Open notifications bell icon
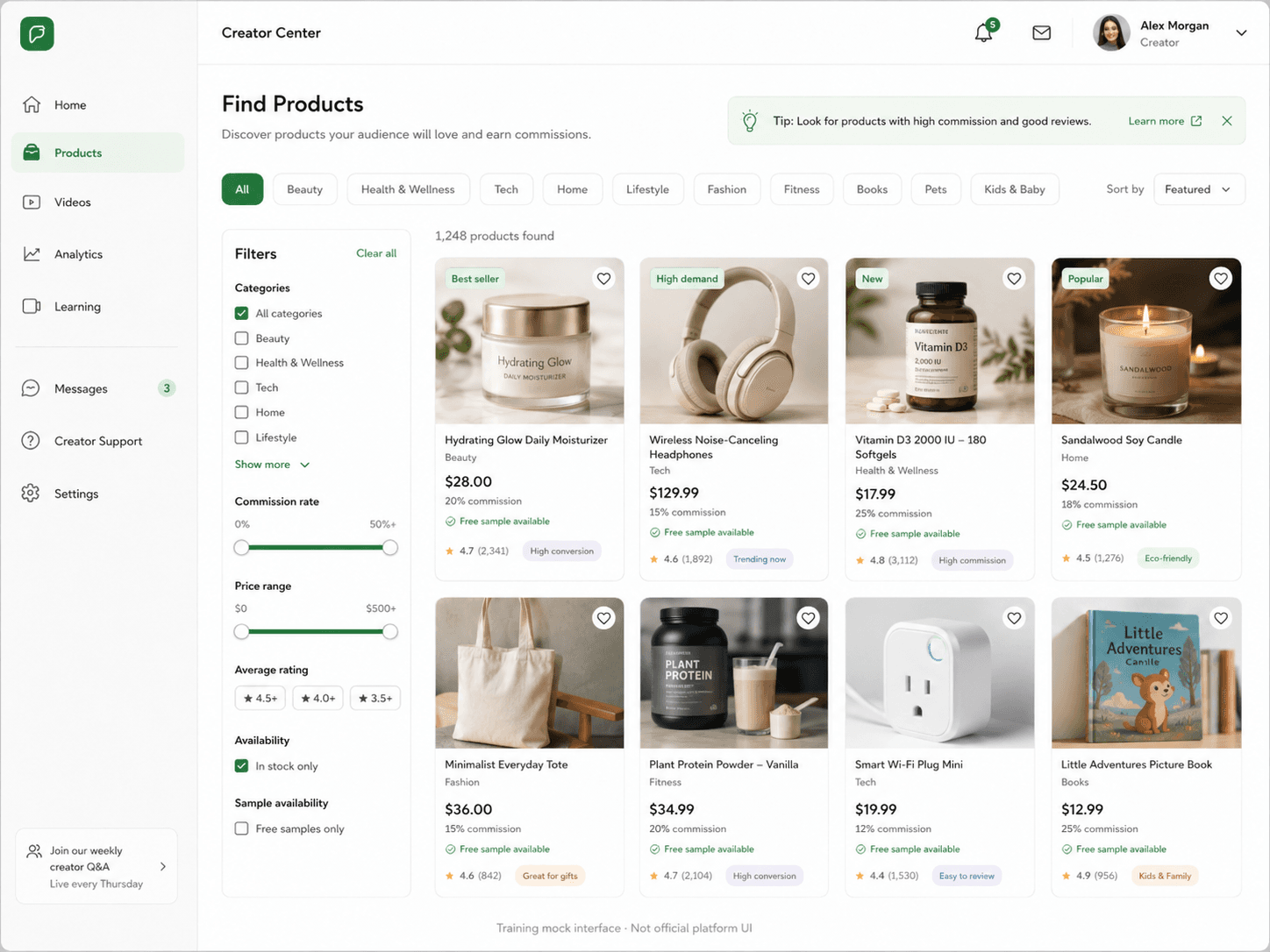1270x952 pixels. [x=984, y=33]
